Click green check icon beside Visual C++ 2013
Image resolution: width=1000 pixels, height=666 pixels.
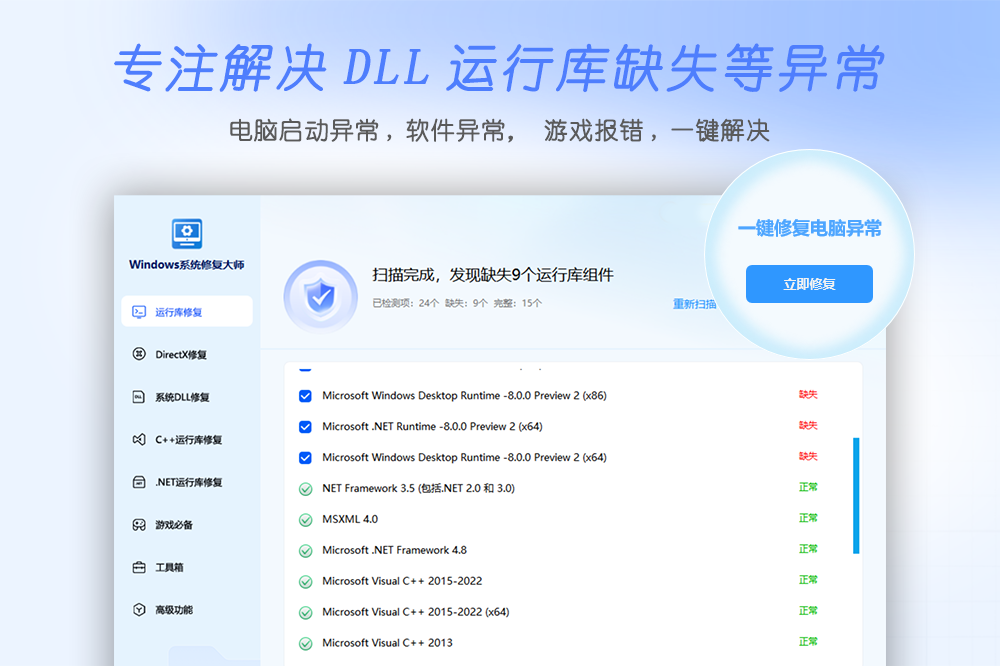[x=305, y=644]
